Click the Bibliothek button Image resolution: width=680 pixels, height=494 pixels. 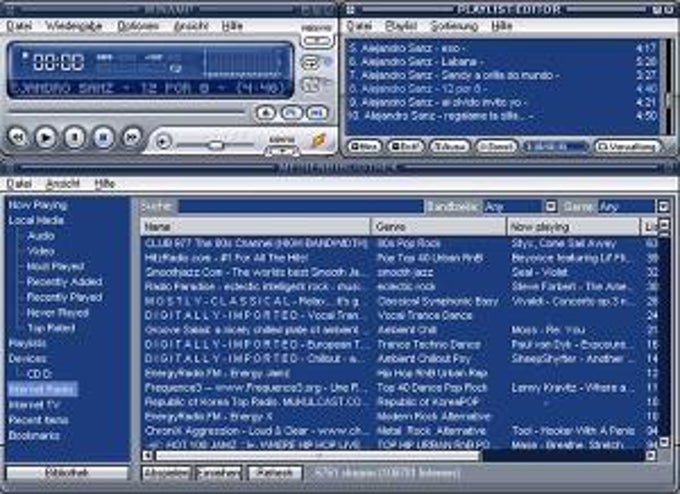point(67,473)
